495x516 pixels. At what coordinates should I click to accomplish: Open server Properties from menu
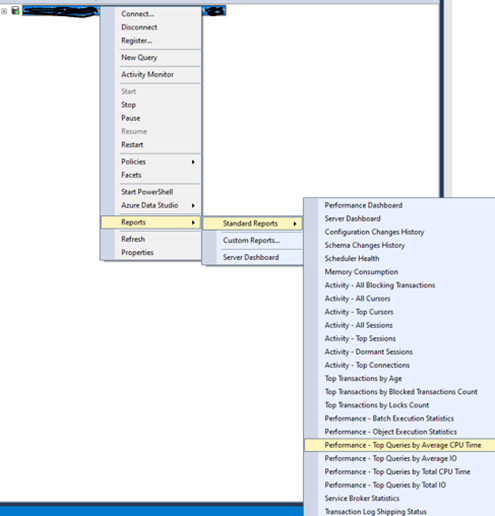pyautogui.click(x=137, y=253)
